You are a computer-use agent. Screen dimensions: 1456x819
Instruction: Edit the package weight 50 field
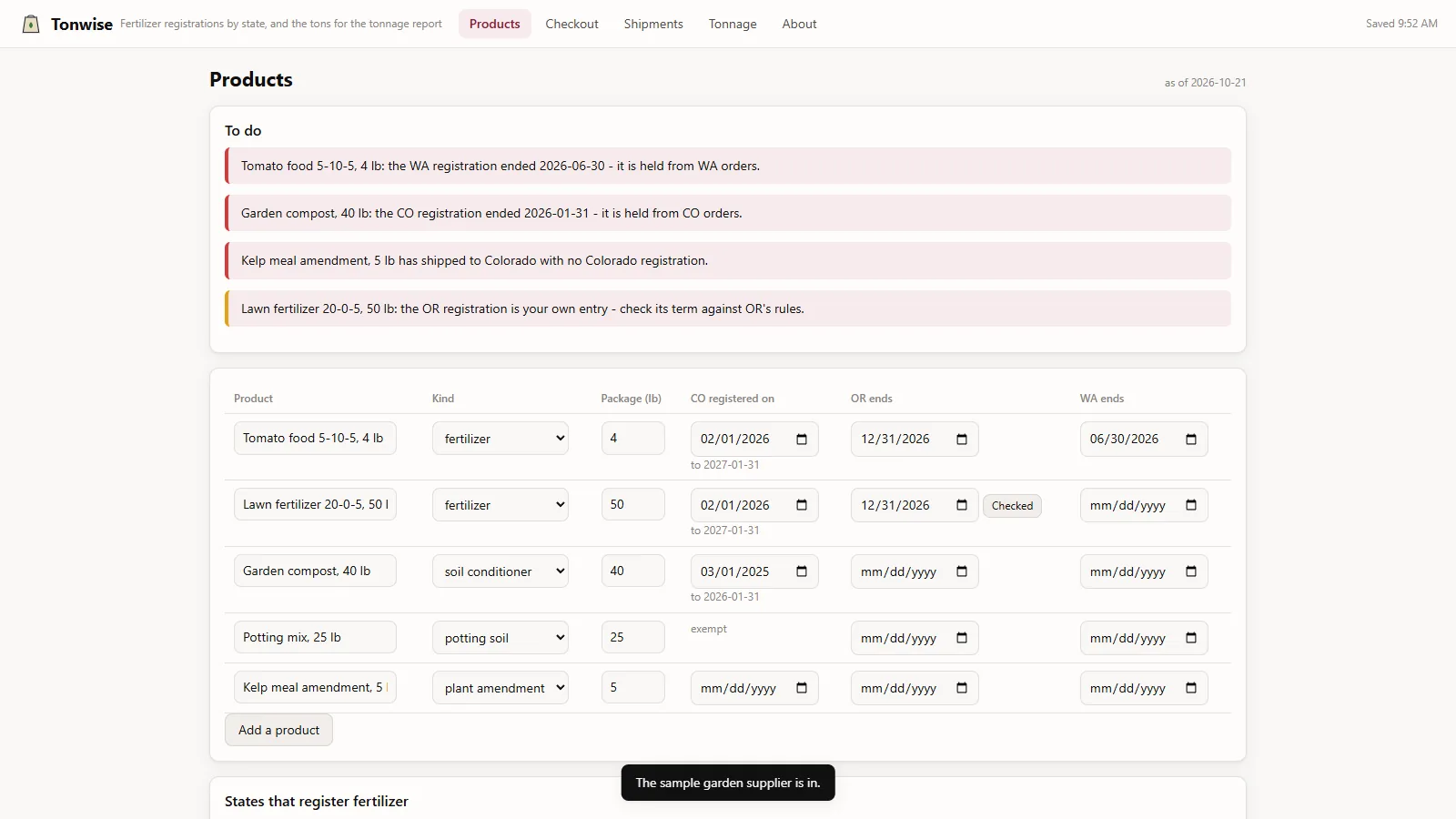click(633, 504)
